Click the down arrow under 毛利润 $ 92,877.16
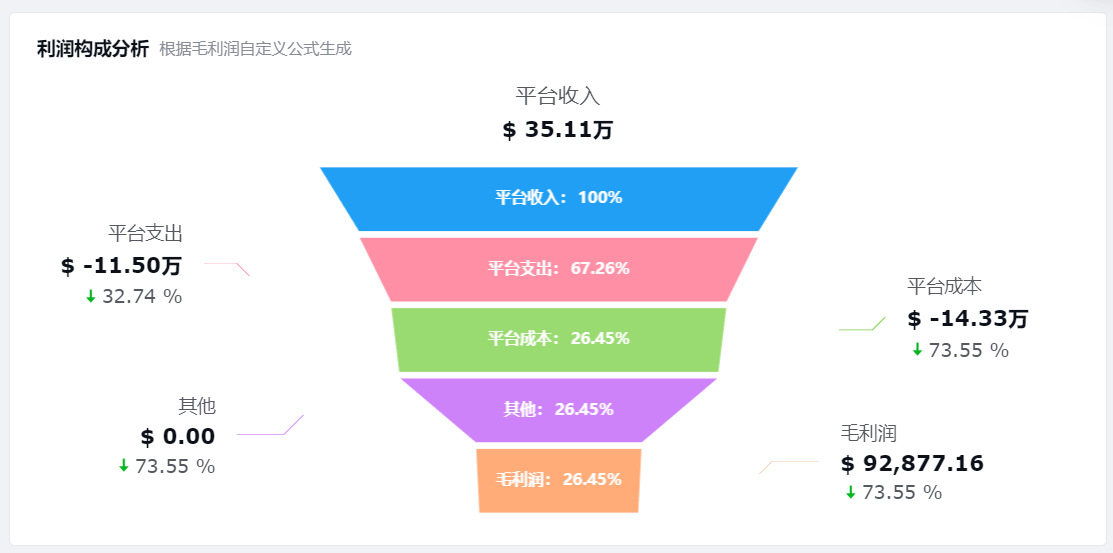 850,492
